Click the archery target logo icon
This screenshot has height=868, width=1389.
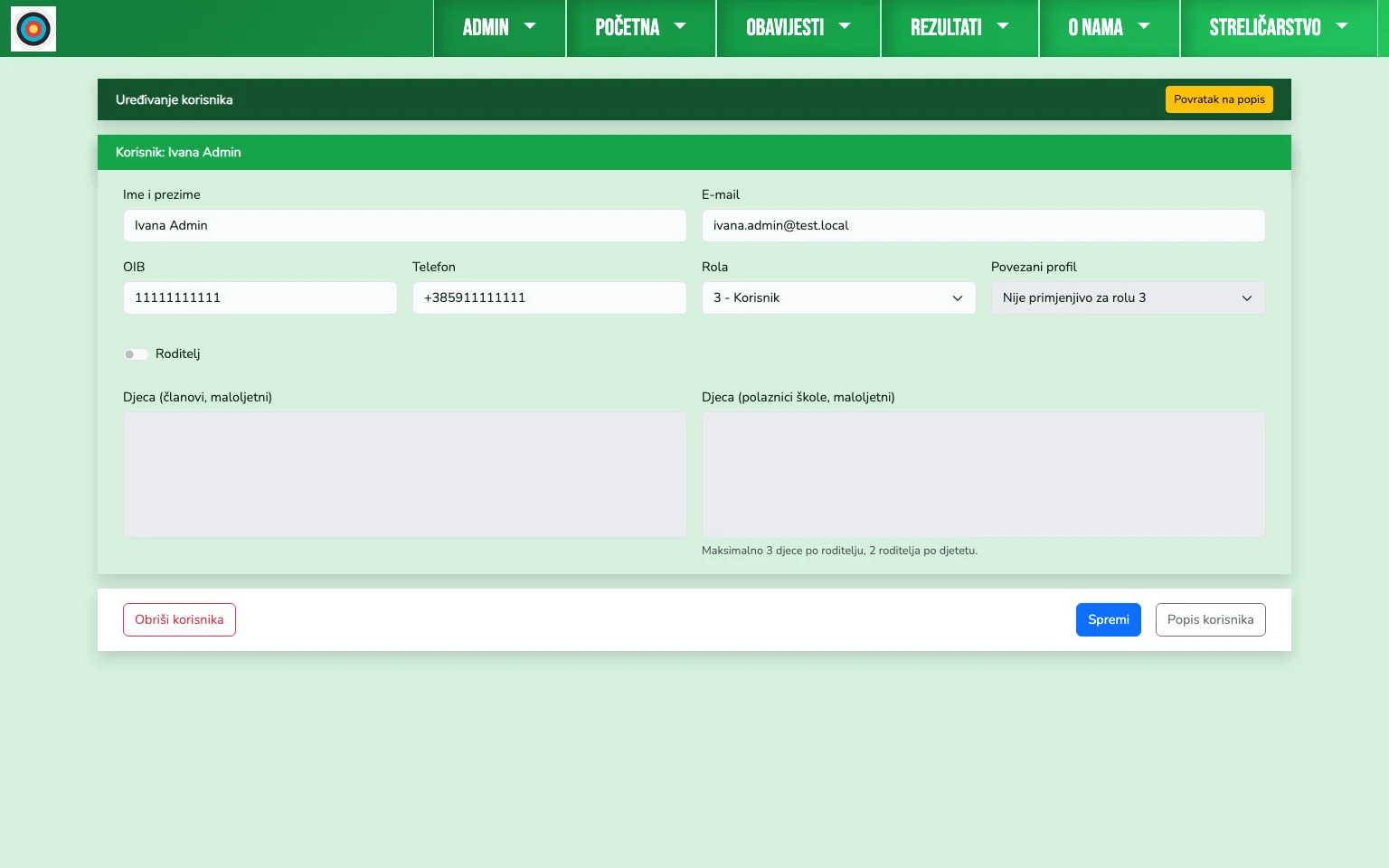[33, 29]
